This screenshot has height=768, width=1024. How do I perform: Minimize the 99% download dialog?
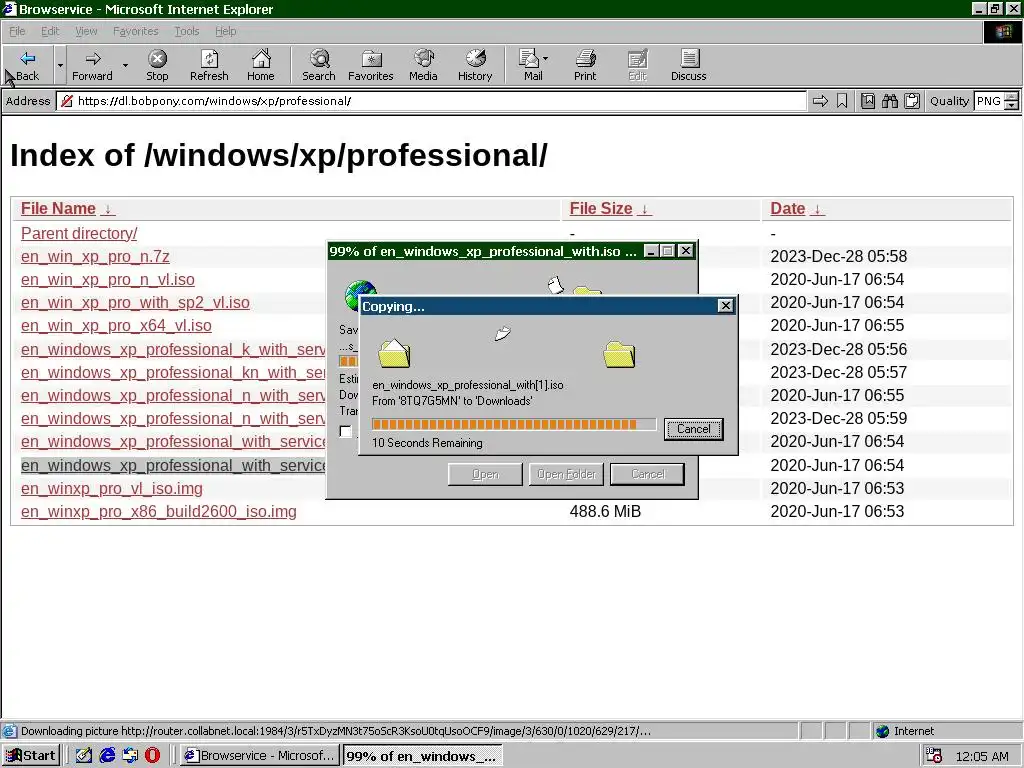click(x=651, y=251)
